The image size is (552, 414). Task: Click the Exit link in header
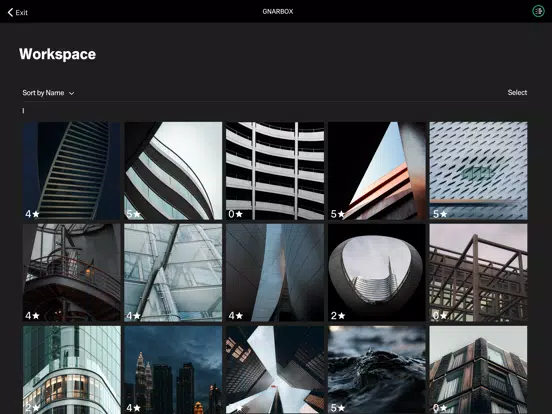click(x=21, y=13)
